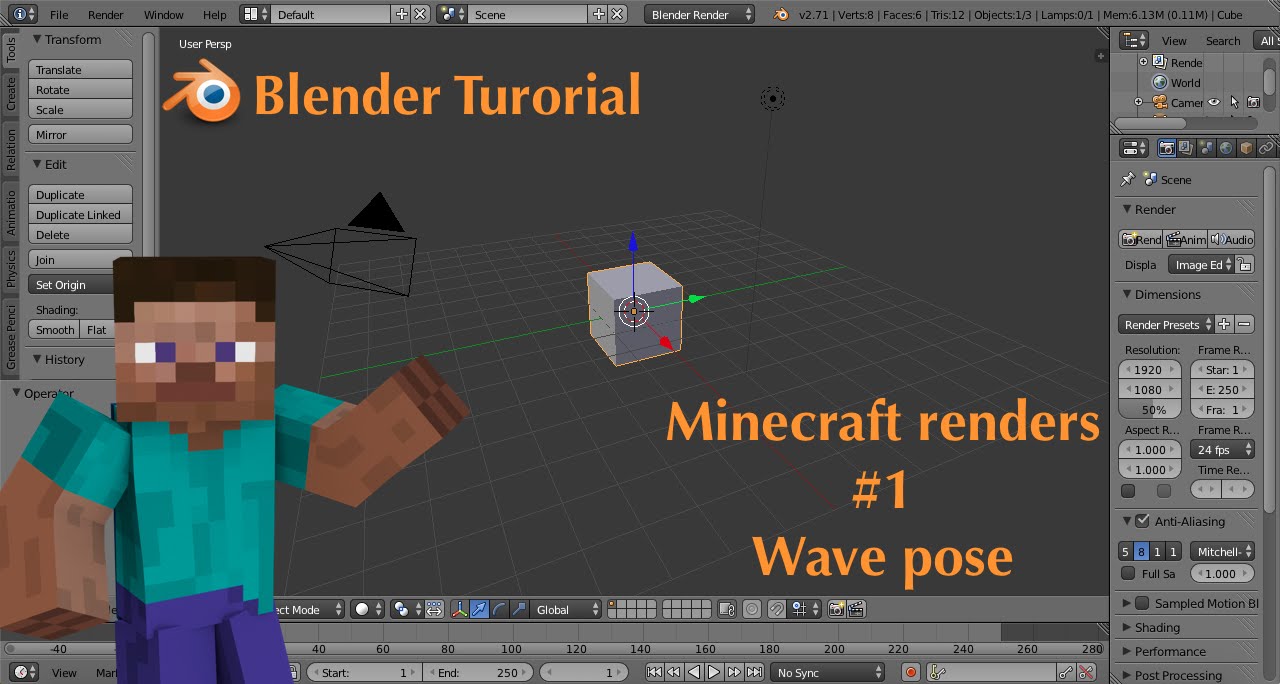Toggle the Anti-Aliasing checkbox
Image resolution: width=1280 pixels, height=684 pixels.
[x=1142, y=521]
